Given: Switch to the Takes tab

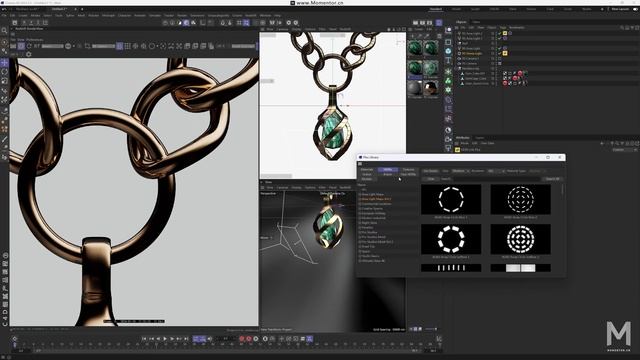Looking at the screenshot, I should (x=476, y=22).
